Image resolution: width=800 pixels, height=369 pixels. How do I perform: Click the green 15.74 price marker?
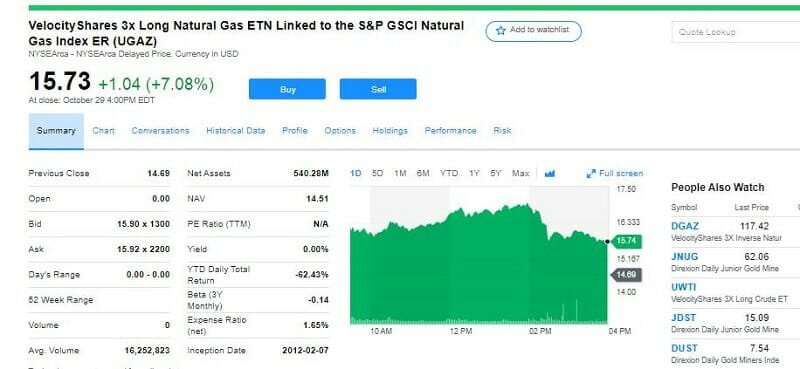click(626, 241)
